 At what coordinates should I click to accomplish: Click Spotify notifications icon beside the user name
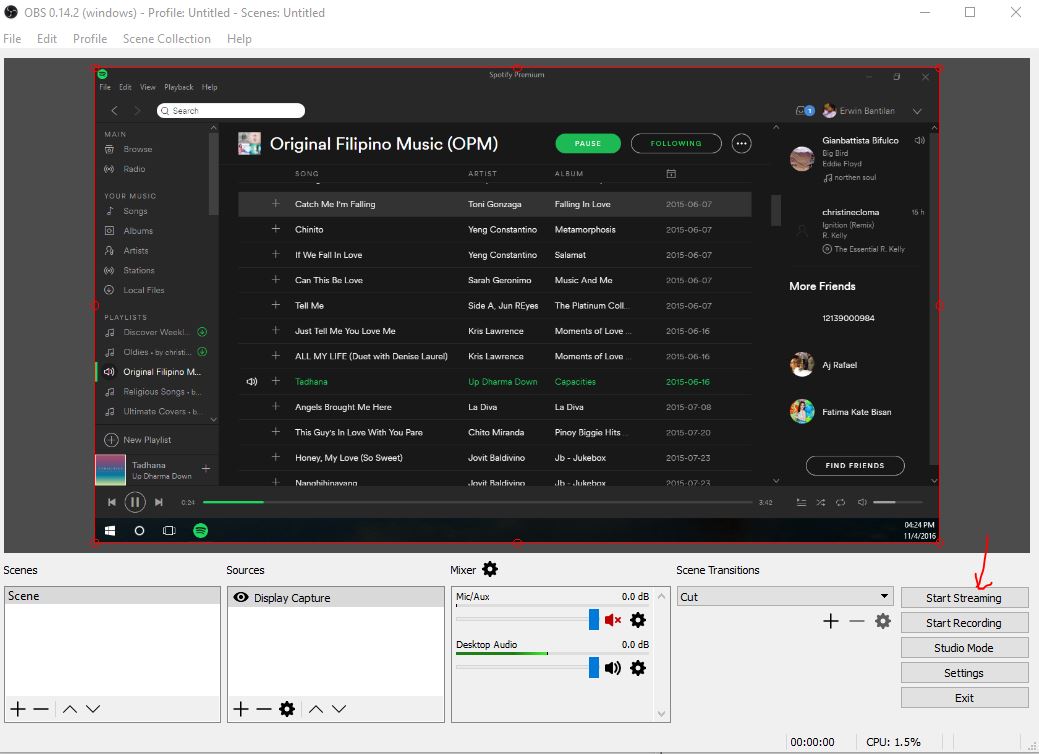pyautogui.click(x=804, y=111)
